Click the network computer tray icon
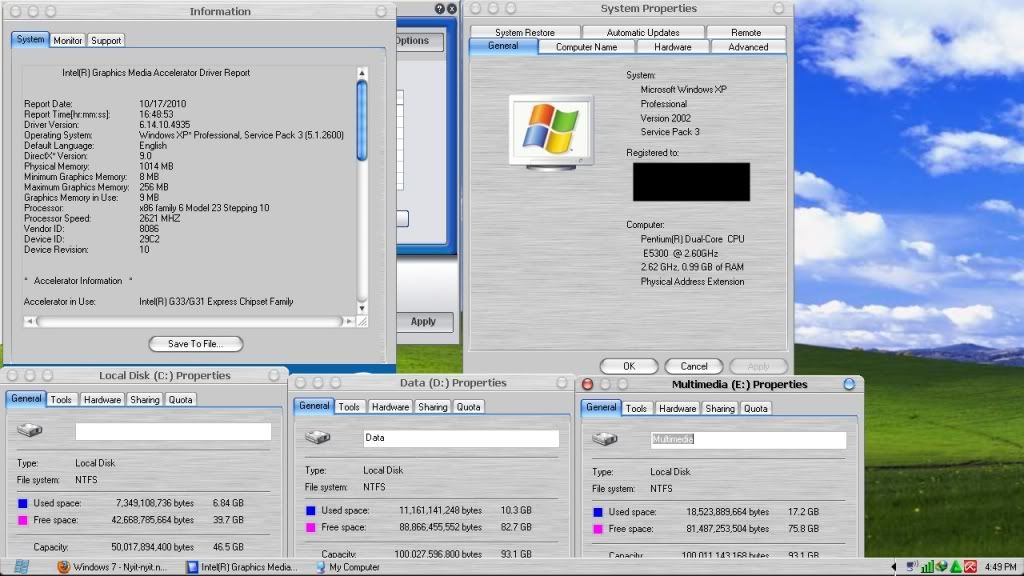Image resolution: width=1024 pixels, height=576 pixels. point(911,567)
